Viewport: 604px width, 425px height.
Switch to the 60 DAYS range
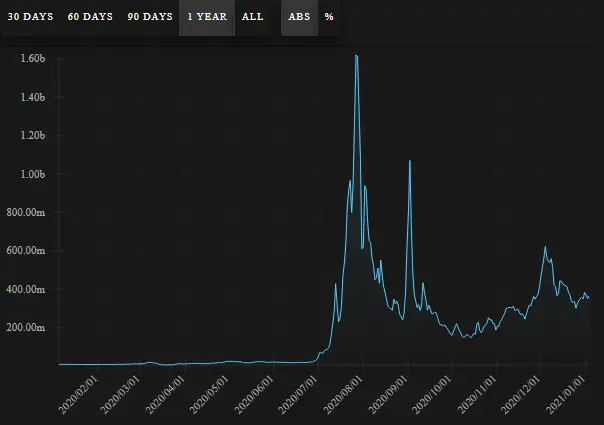[90, 17]
